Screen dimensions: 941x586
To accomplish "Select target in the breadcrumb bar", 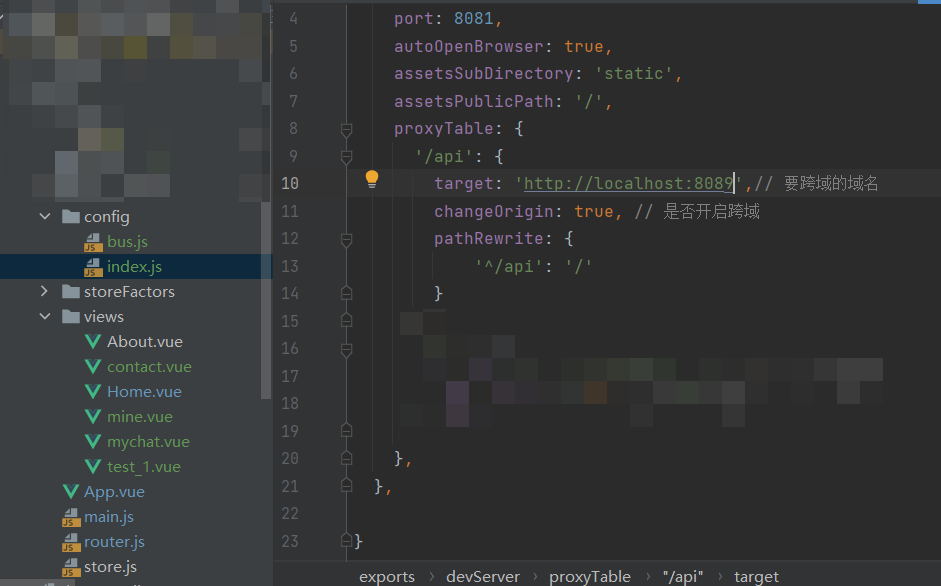I will click(756, 576).
